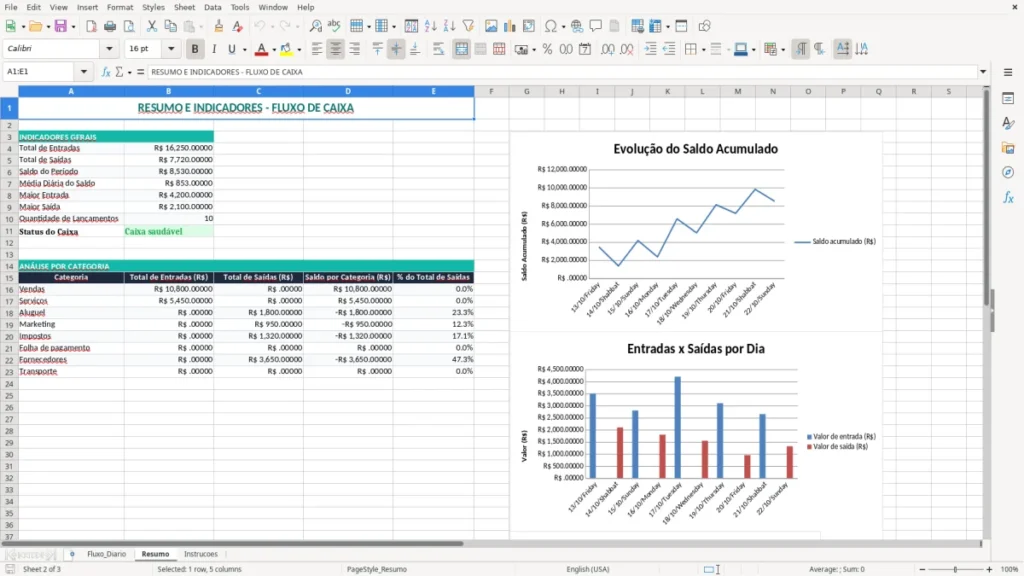Open sidebar Properties icon
The height and width of the screenshot is (576, 1024).
1008,99
